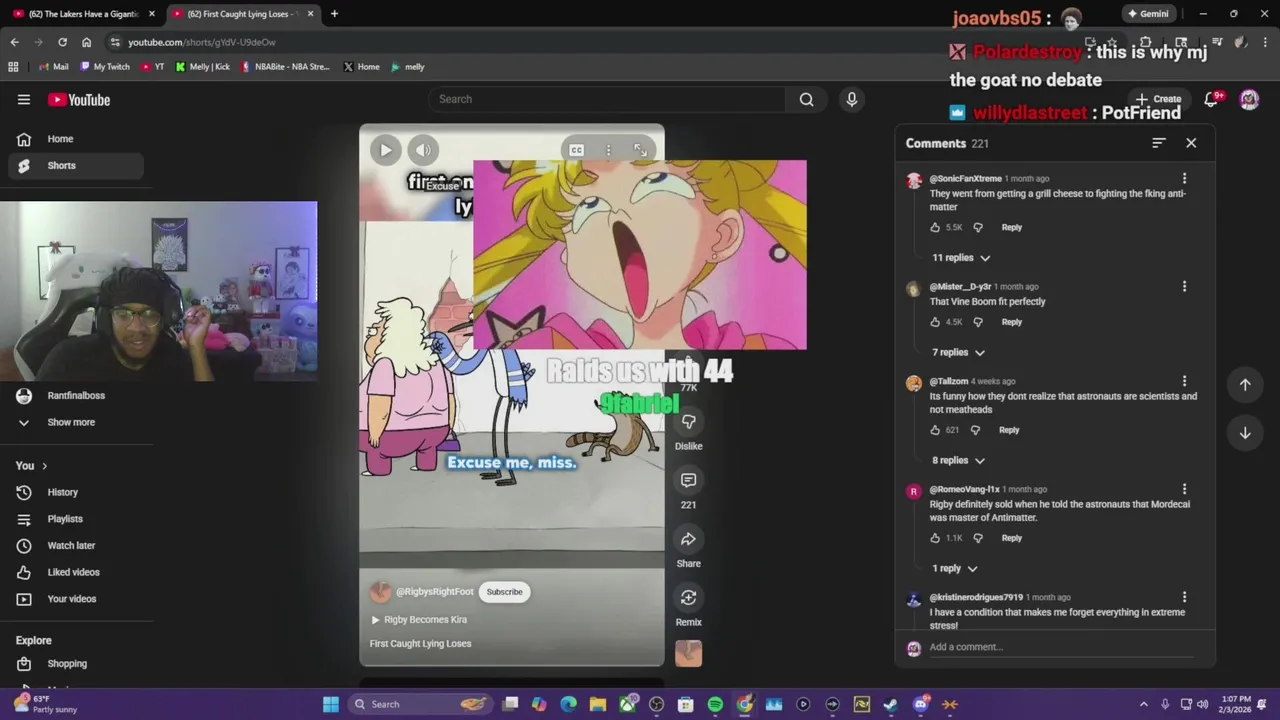This screenshot has height=720, width=1280.
Task: Remix this Short
Action: 689,597
